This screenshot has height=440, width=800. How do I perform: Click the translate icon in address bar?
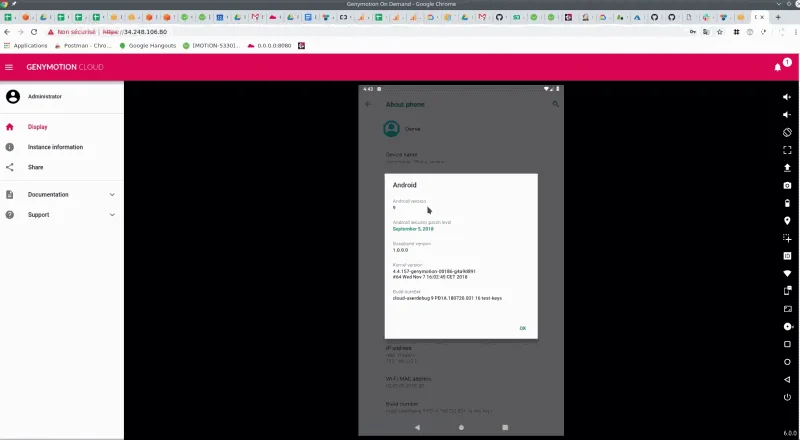pos(706,32)
